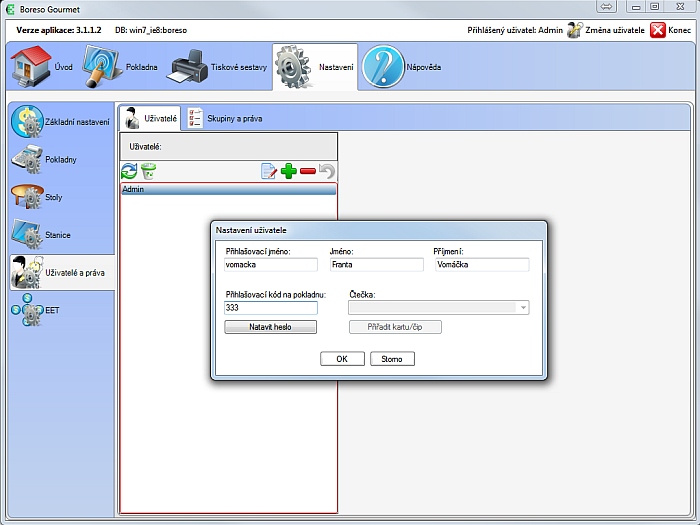The image size is (700, 525).
Task: Click the refresh users list icon
Action: pos(129,171)
